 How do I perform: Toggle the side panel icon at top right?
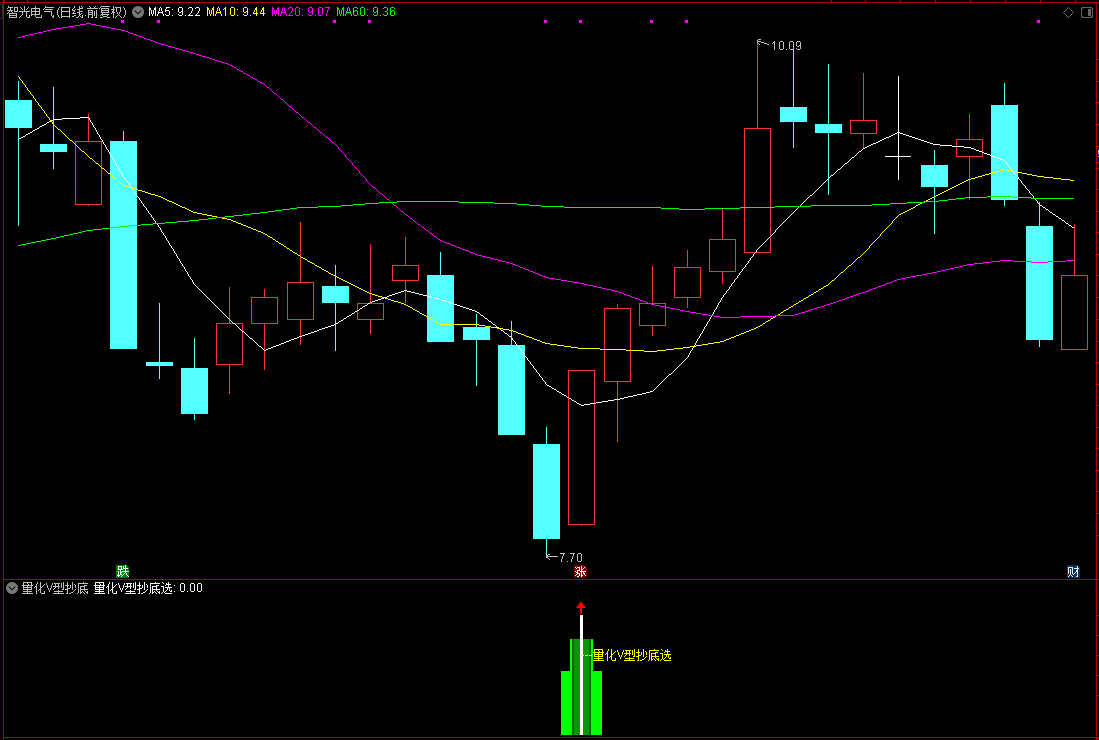(1087, 13)
